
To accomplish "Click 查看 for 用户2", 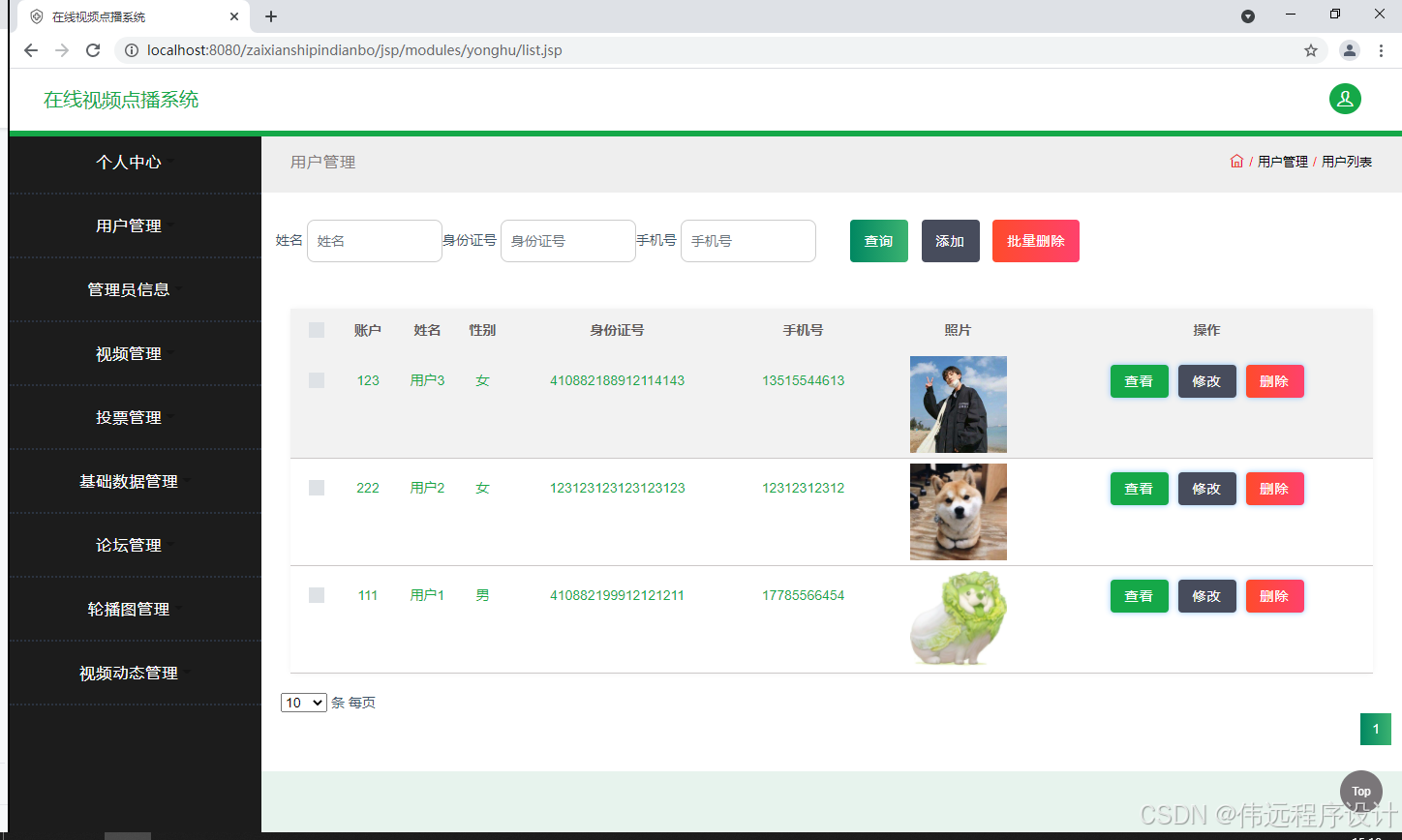I will [x=1140, y=489].
